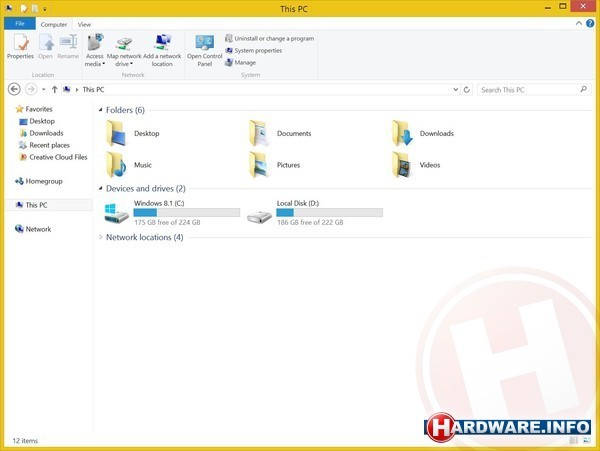Open Recent places in sidebar
Screen dimensions: 600x451
click(44, 145)
